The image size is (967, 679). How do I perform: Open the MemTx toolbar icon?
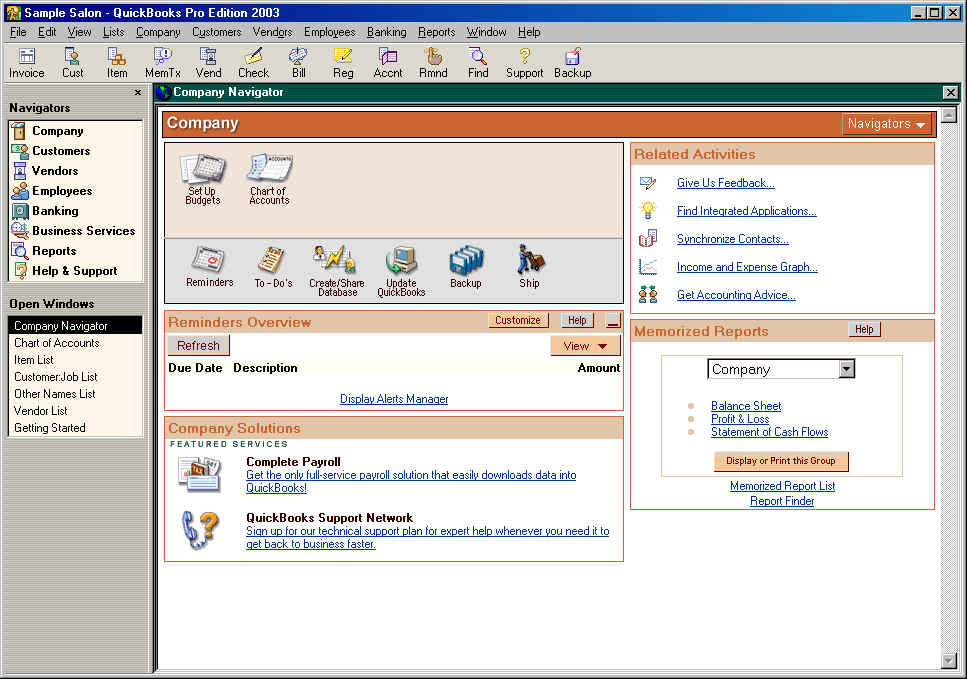163,63
